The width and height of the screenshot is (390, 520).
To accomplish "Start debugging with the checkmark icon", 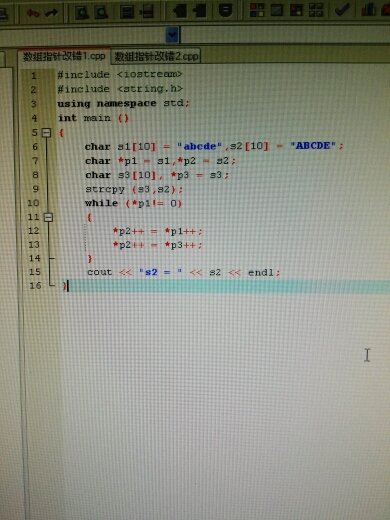I will tap(342, 9).
